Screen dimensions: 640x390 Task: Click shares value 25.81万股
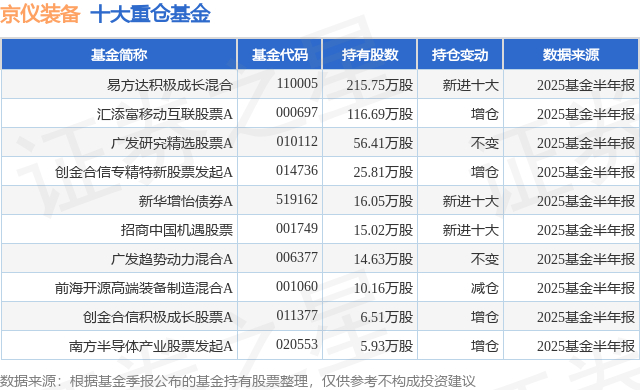383,172
